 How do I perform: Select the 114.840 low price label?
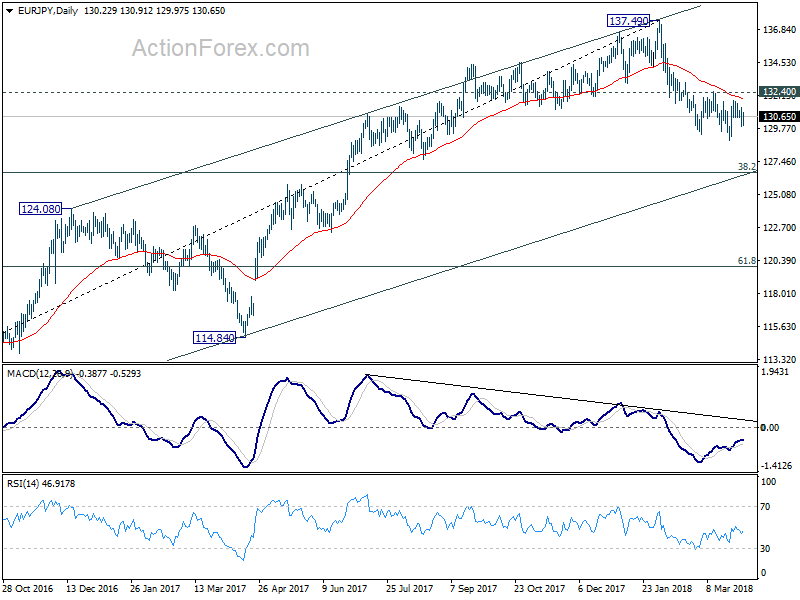tap(215, 338)
